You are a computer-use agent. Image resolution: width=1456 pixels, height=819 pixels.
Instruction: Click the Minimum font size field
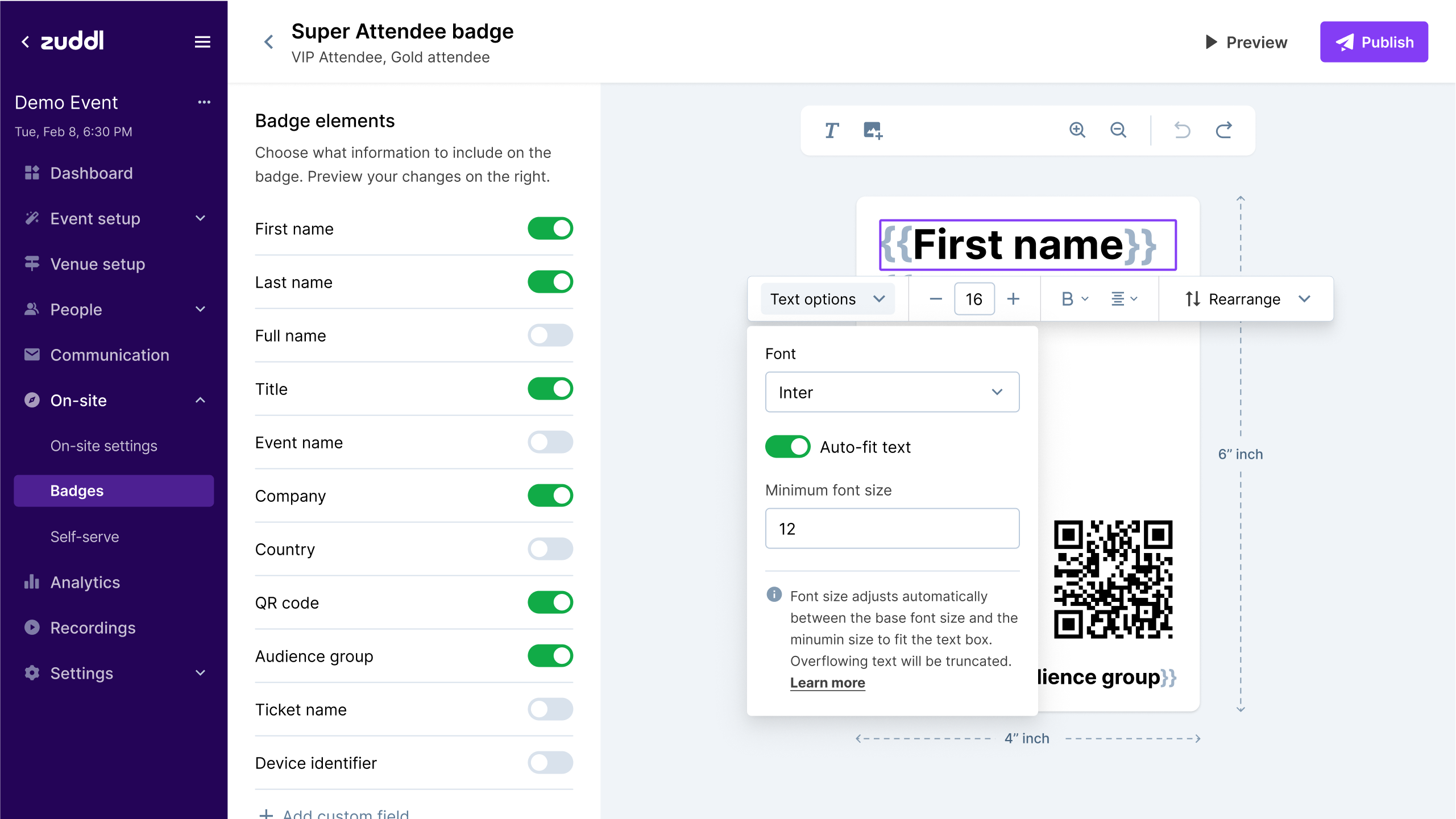coord(892,529)
